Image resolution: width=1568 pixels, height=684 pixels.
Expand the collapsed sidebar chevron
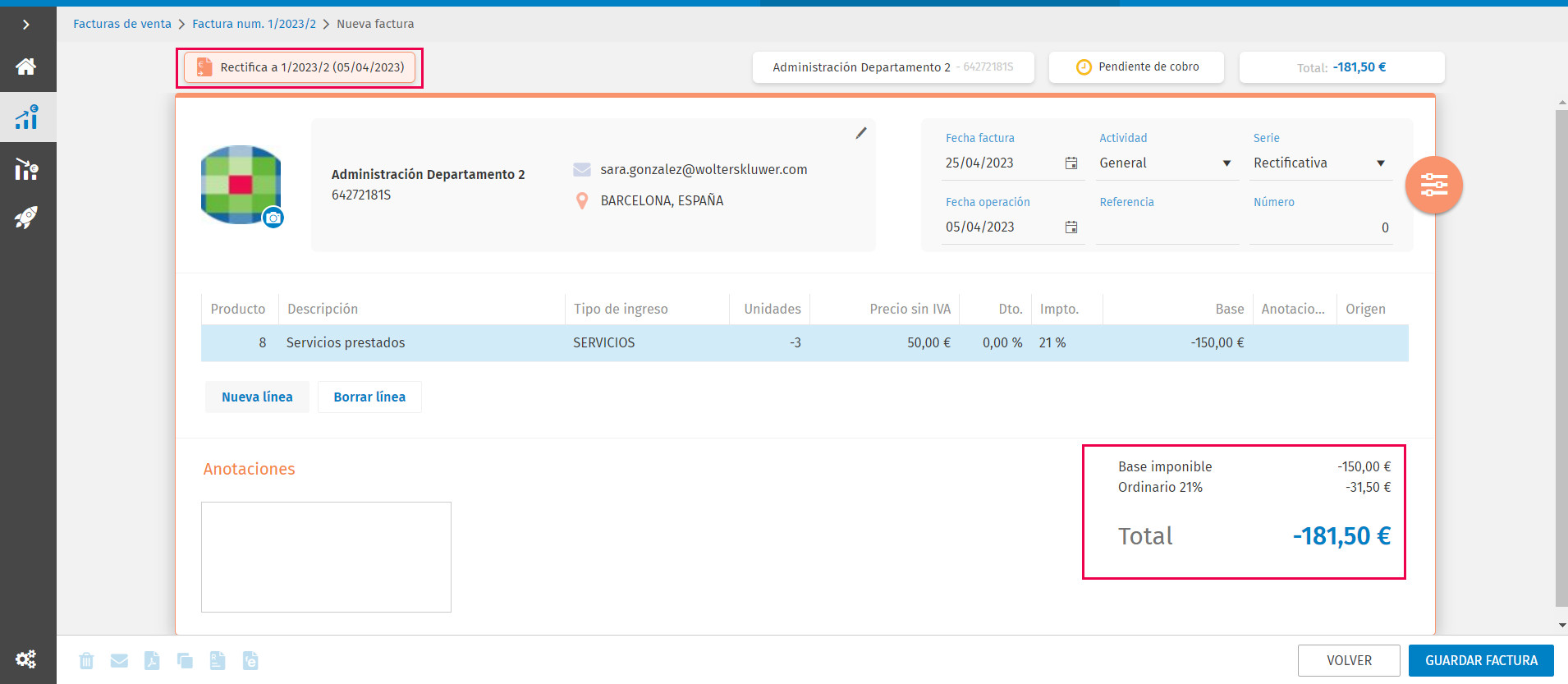(26, 25)
